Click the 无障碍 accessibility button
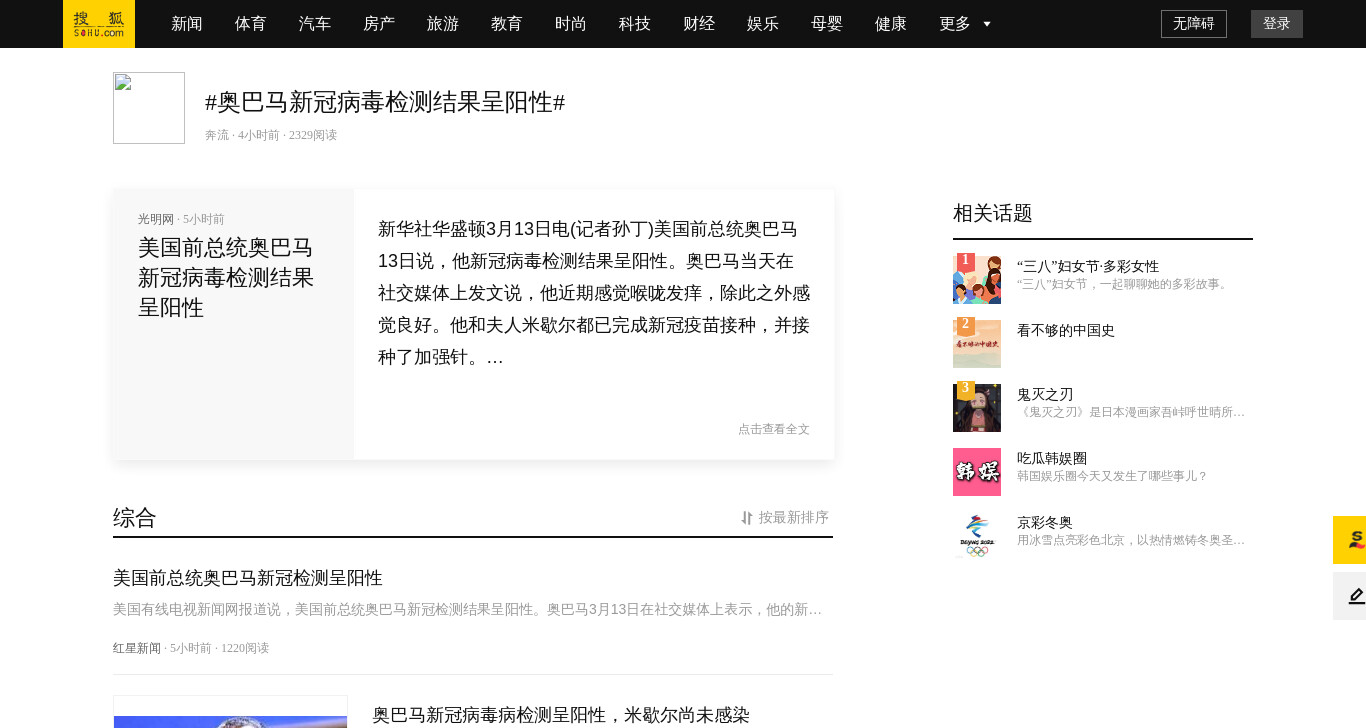 coord(1194,24)
